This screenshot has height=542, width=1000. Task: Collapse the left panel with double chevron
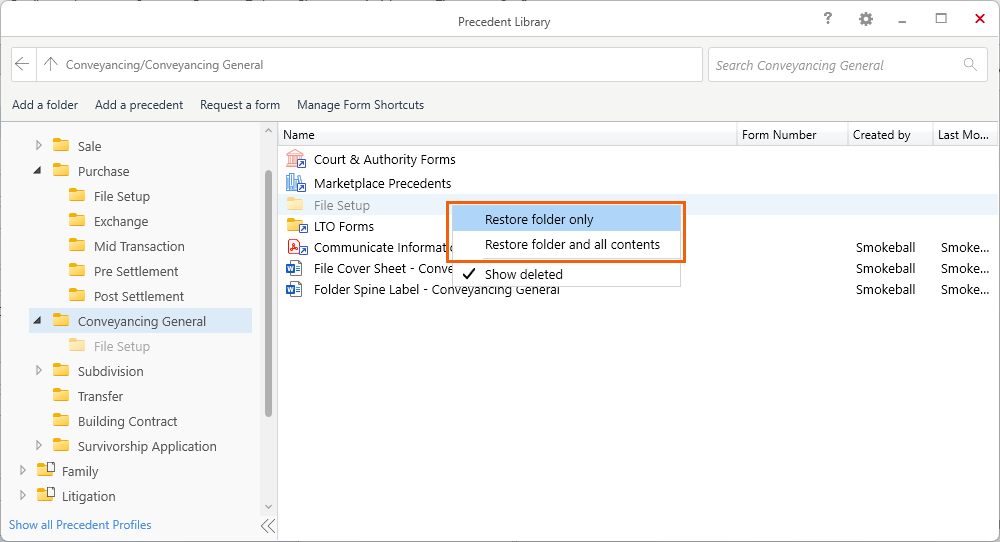(268, 525)
